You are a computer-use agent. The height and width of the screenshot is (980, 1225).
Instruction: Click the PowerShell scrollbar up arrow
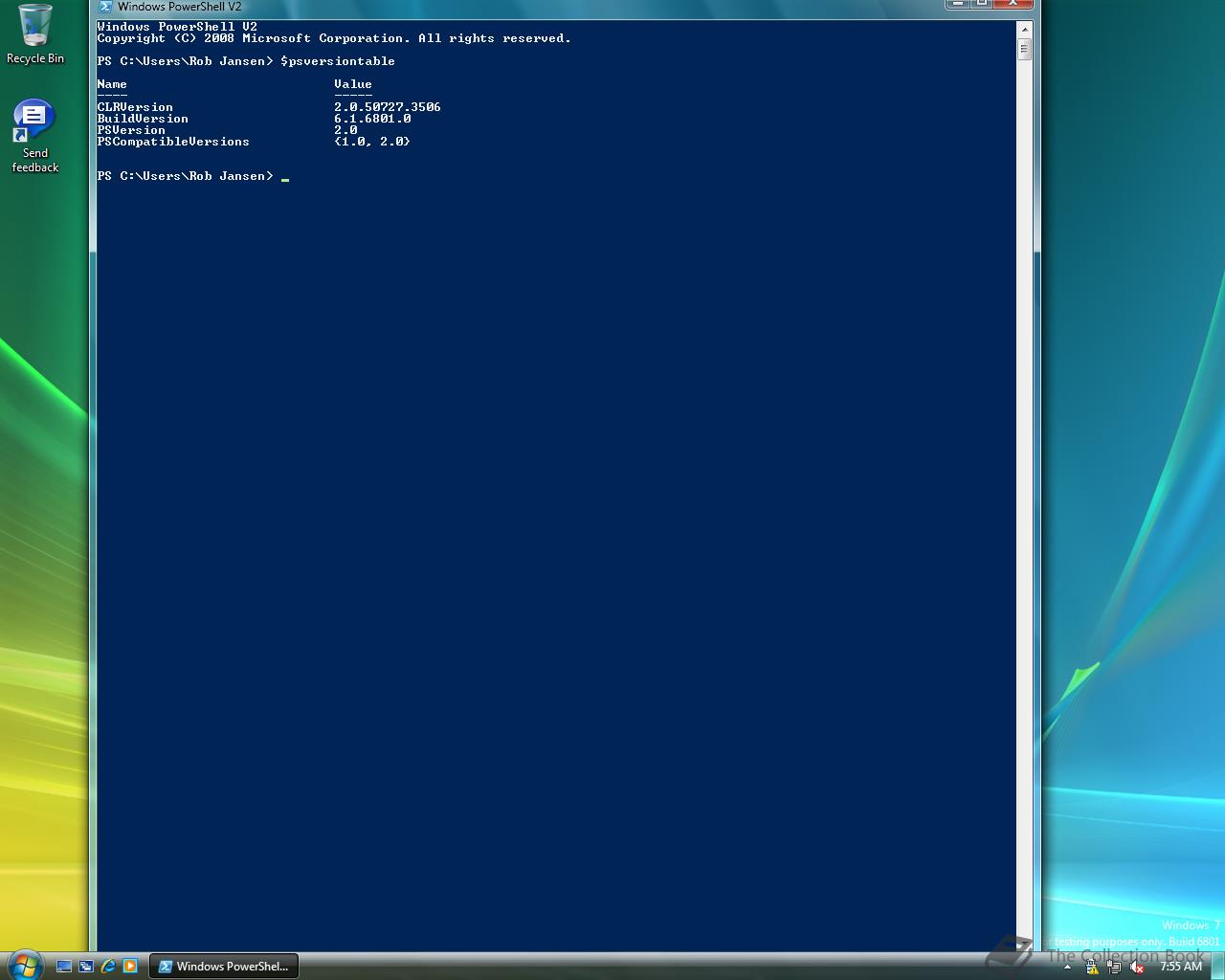1024,30
